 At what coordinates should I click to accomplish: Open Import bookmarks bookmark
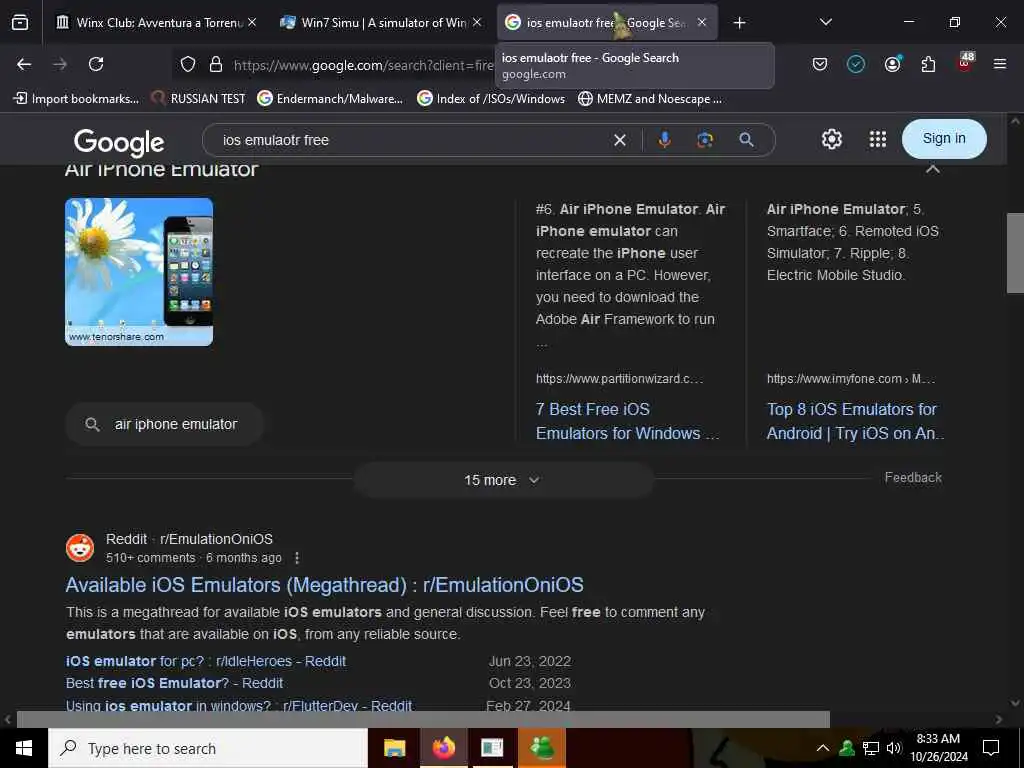(x=76, y=99)
